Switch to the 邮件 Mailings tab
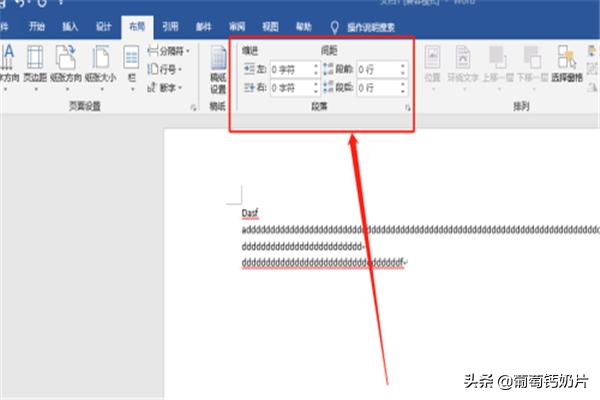Viewport: 600px width, 400px height. click(x=204, y=26)
